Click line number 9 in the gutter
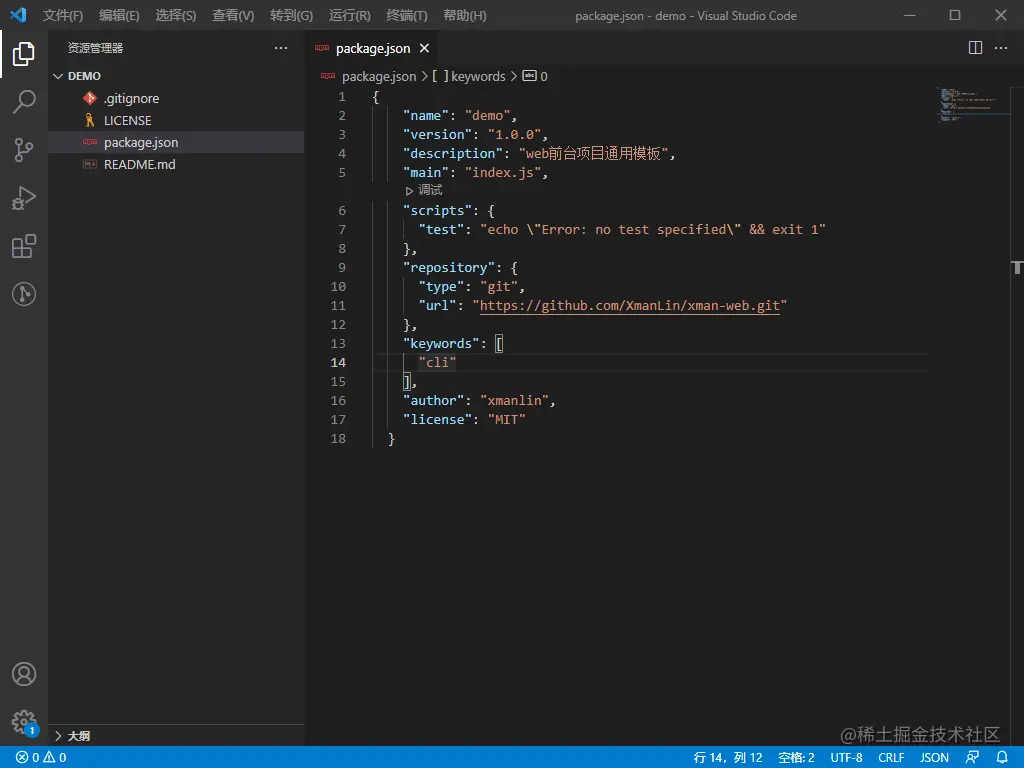The height and width of the screenshot is (768, 1024). [342, 268]
